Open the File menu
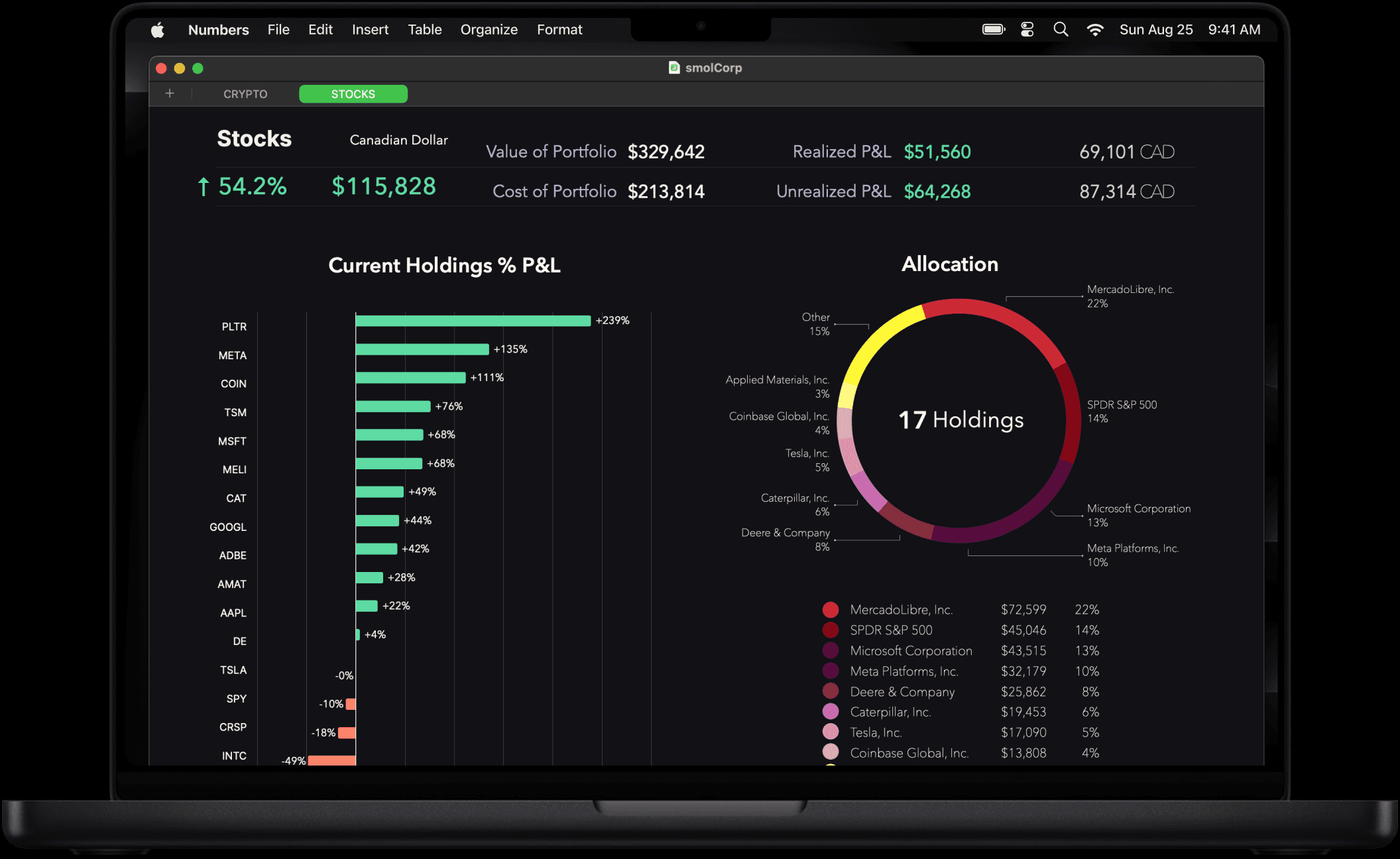 click(278, 30)
